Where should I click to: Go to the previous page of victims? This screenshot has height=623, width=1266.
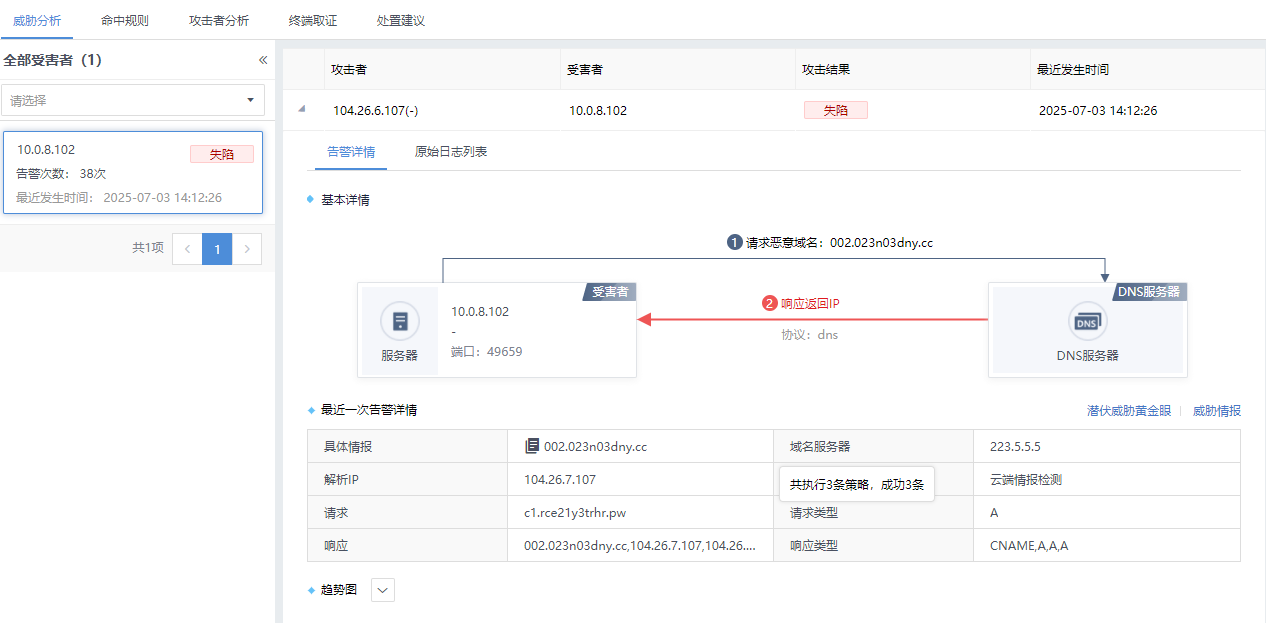[x=187, y=248]
